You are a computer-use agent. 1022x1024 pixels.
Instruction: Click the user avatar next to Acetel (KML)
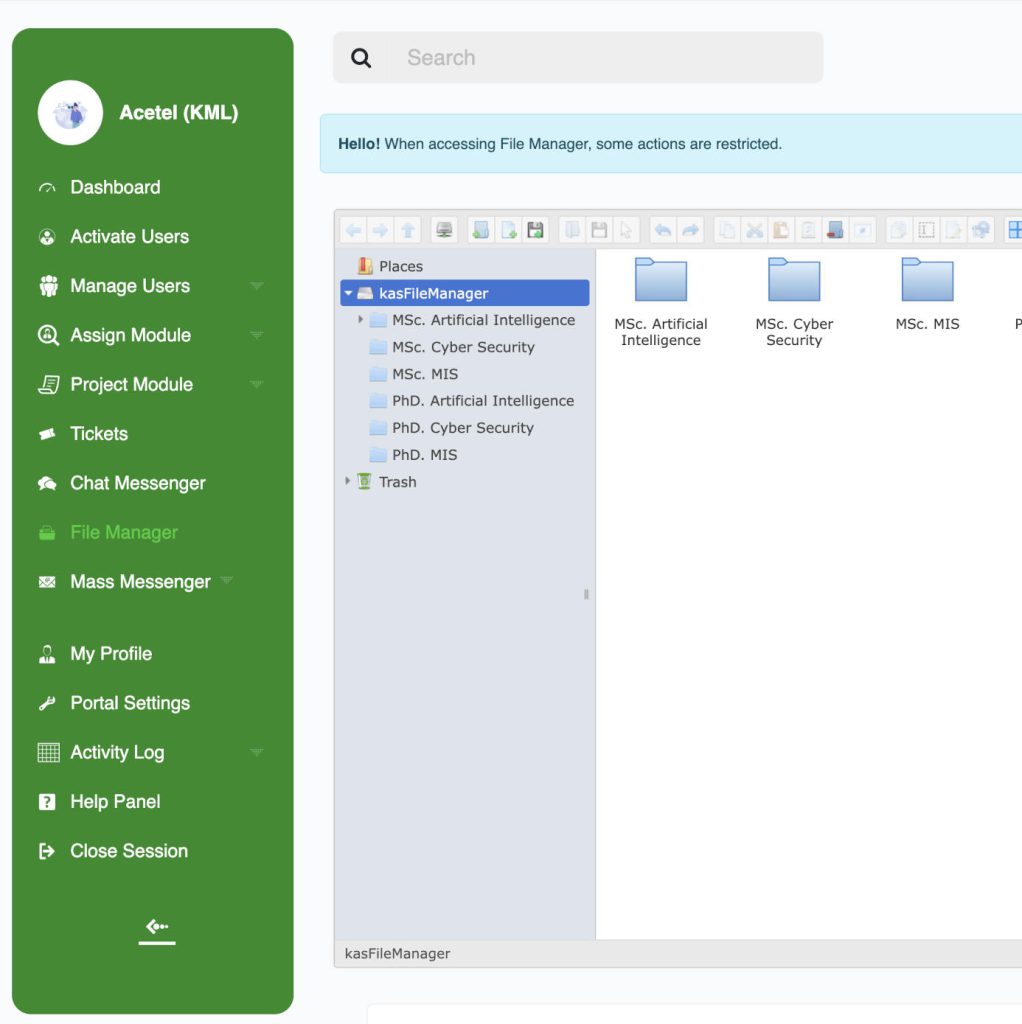70,113
